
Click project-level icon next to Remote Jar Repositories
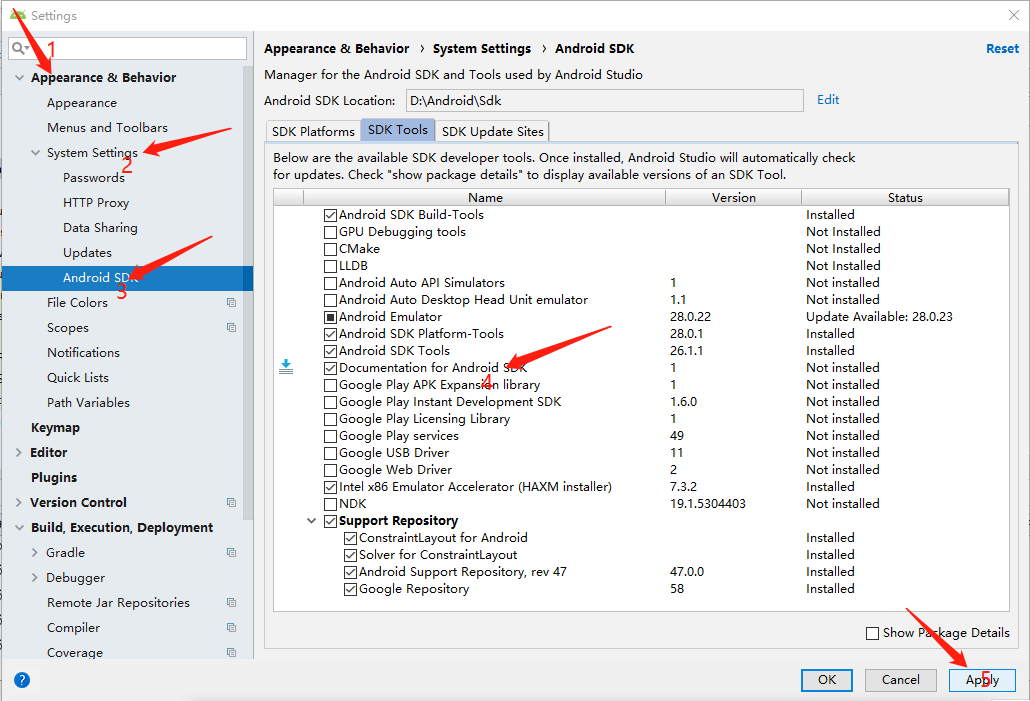pyautogui.click(x=231, y=602)
